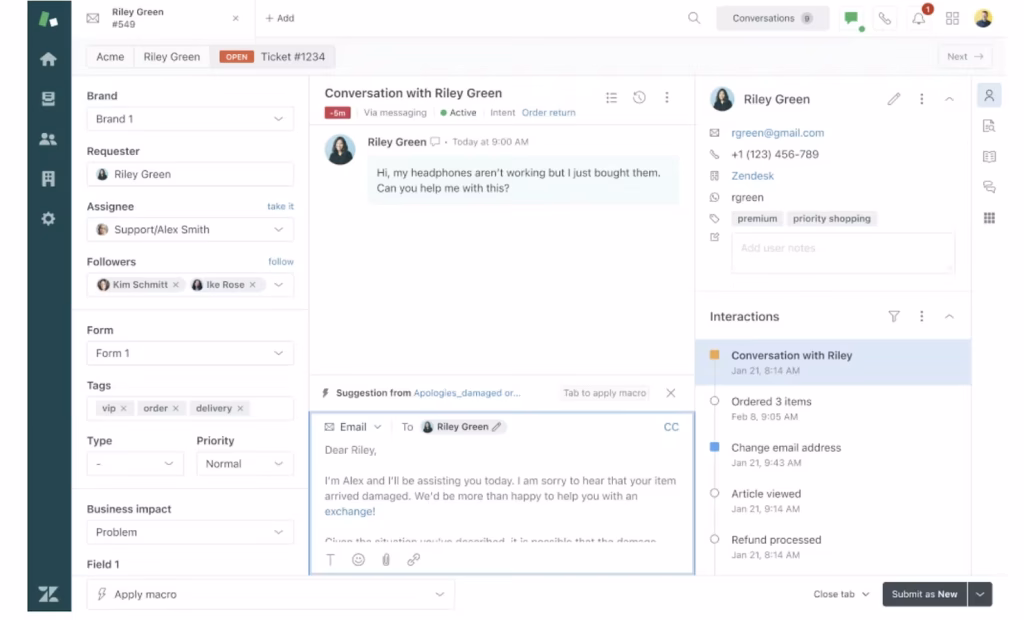This screenshot has height=620, width=1024.
Task: Select the Riley Green #549 top tab
Action: click(162, 18)
